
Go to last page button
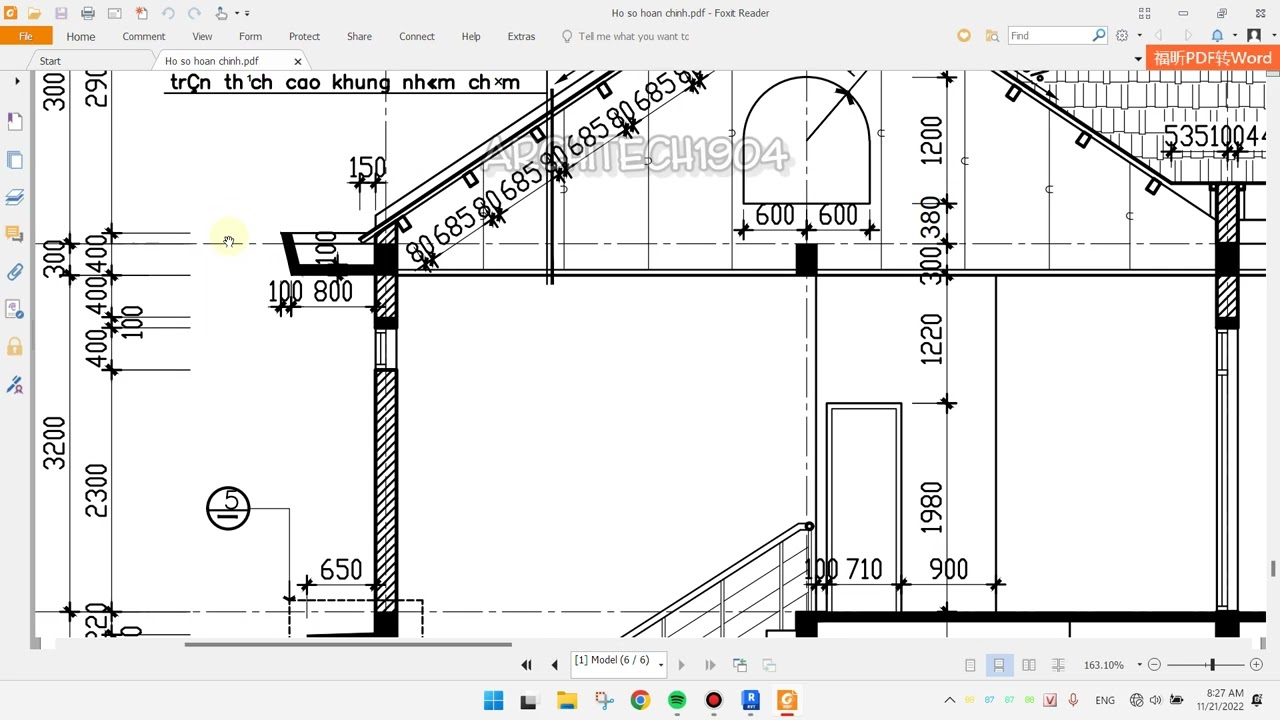(x=710, y=665)
